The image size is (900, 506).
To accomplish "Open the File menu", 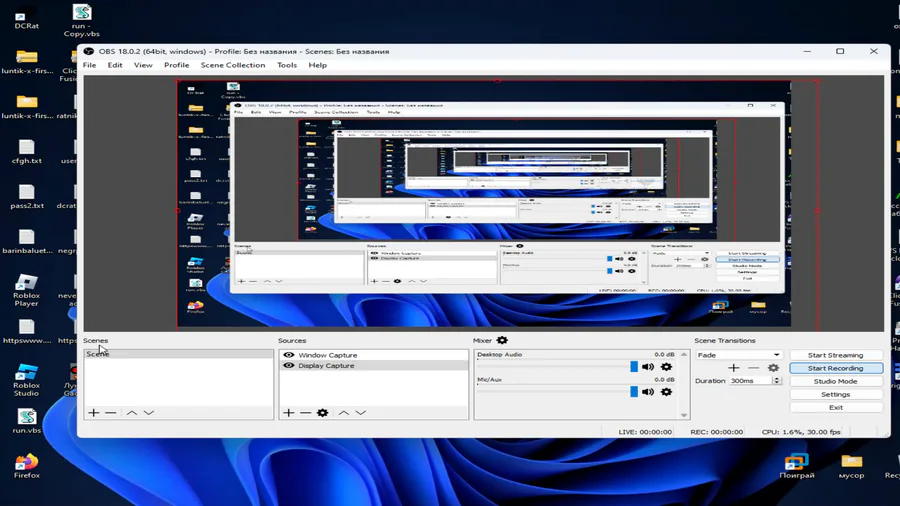I will pyautogui.click(x=90, y=65).
